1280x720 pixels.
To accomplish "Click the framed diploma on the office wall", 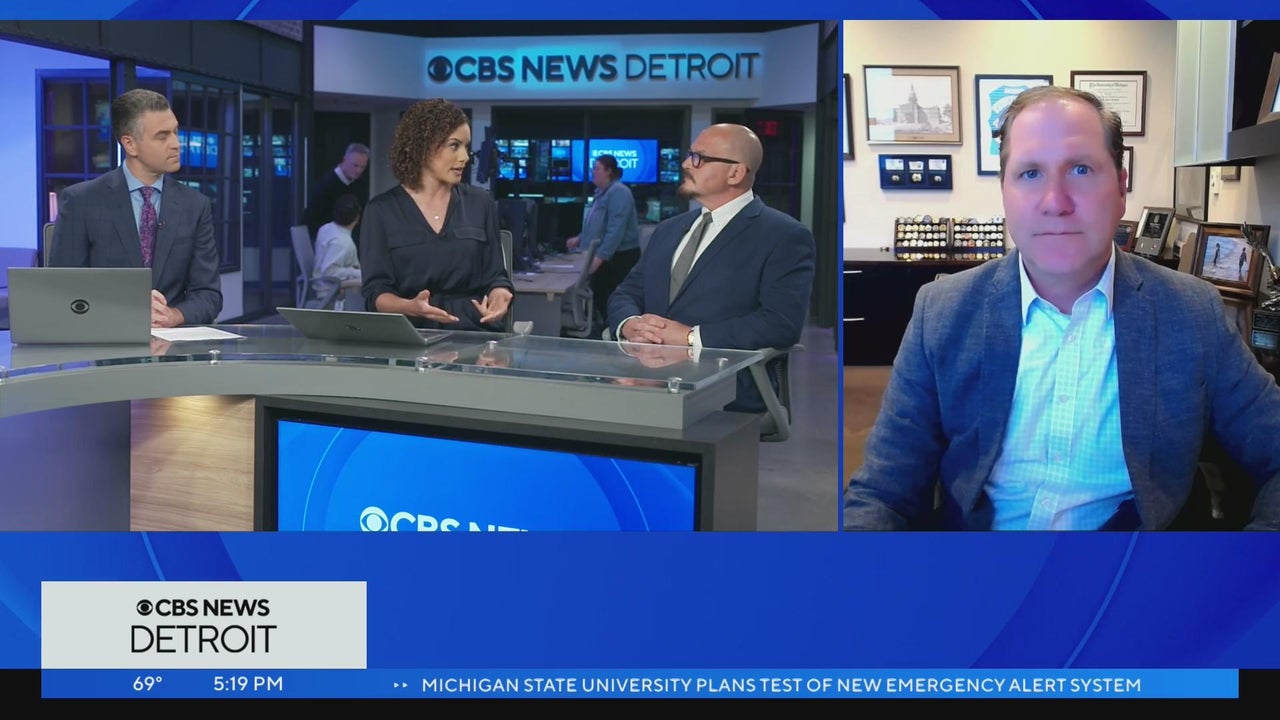I will (x=1108, y=101).
